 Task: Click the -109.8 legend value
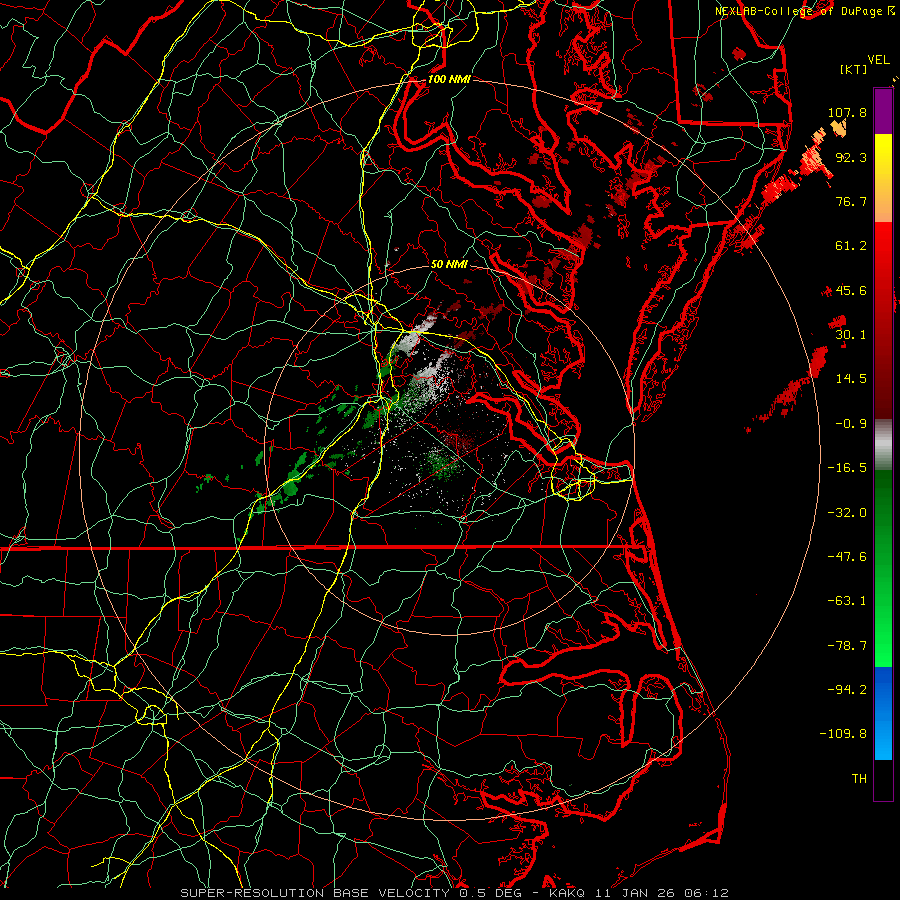pyautogui.click(x=843, y=734)
